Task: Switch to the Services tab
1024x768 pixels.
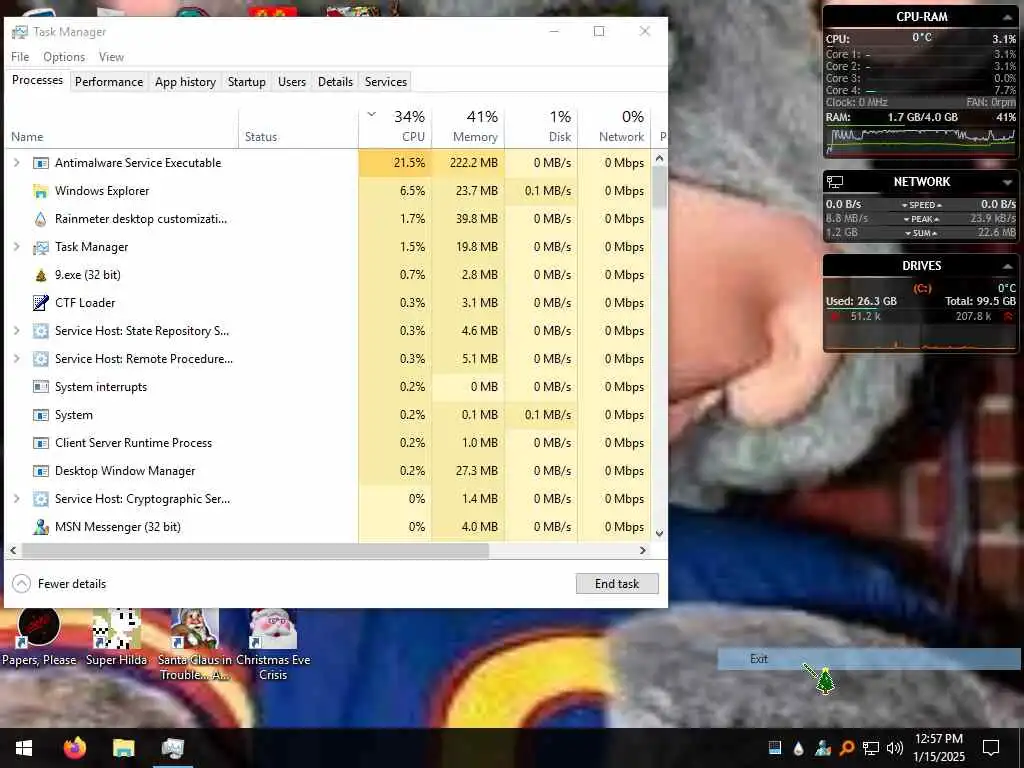Action: [385, 82]
